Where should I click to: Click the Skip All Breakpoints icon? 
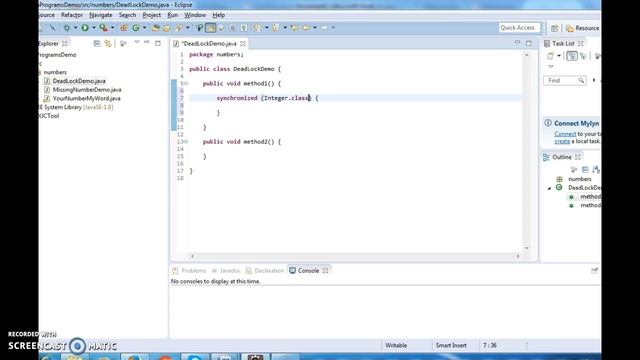(x=53, y=28)
